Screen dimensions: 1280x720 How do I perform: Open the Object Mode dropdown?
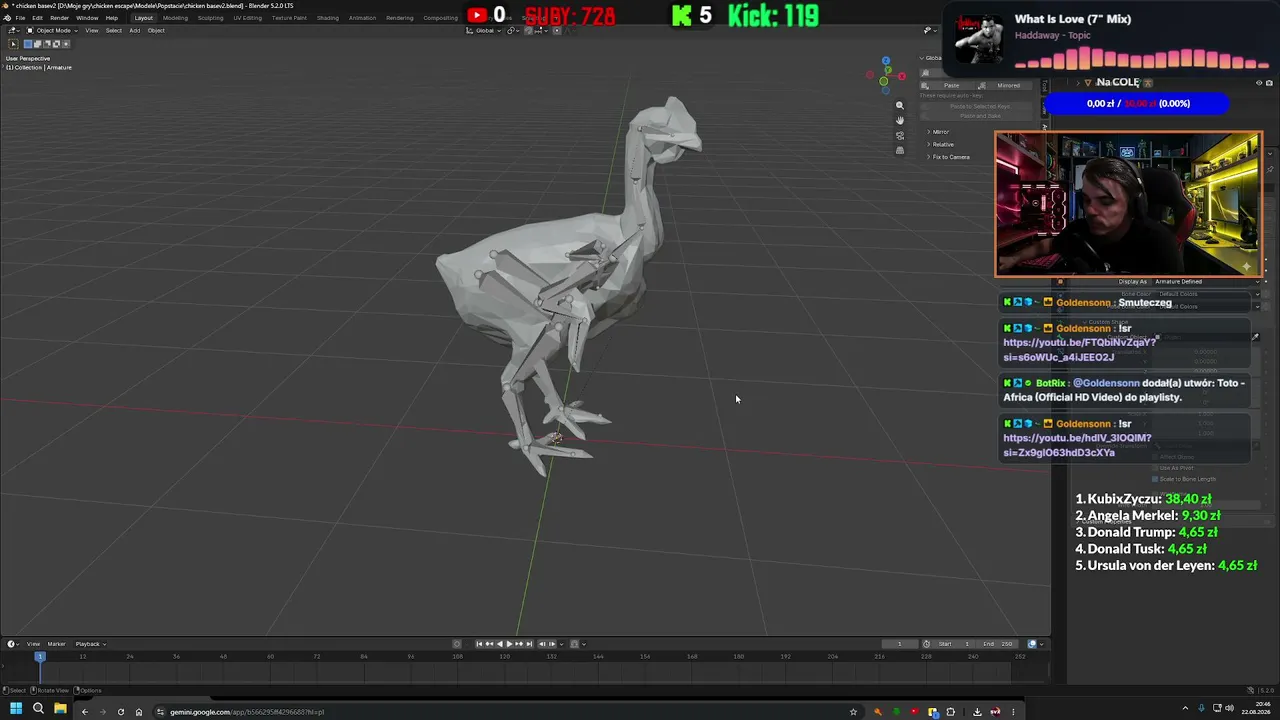(50, 30)
